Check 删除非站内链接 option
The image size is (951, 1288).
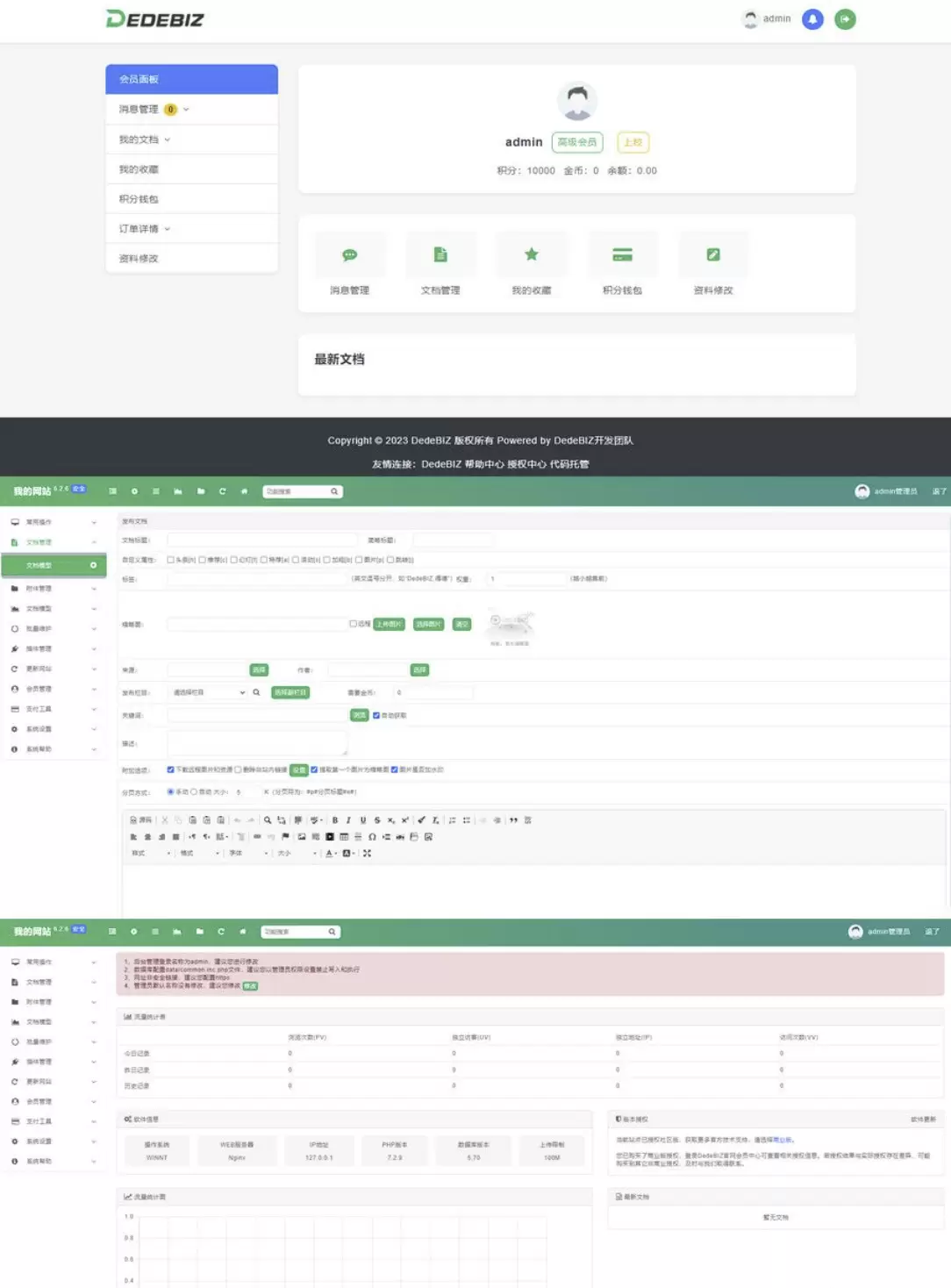tap(238, 769)
